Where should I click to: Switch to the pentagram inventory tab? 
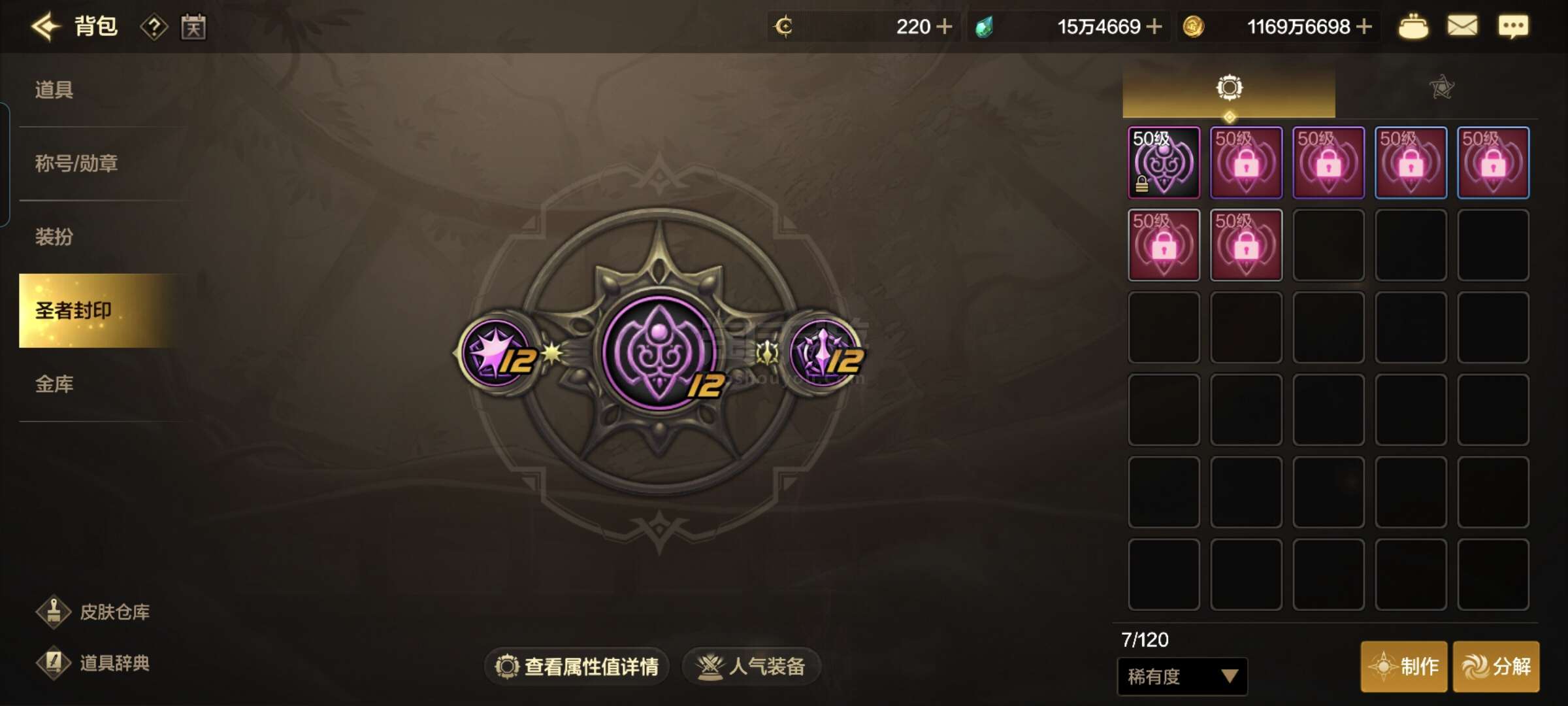coord(1441,87)
